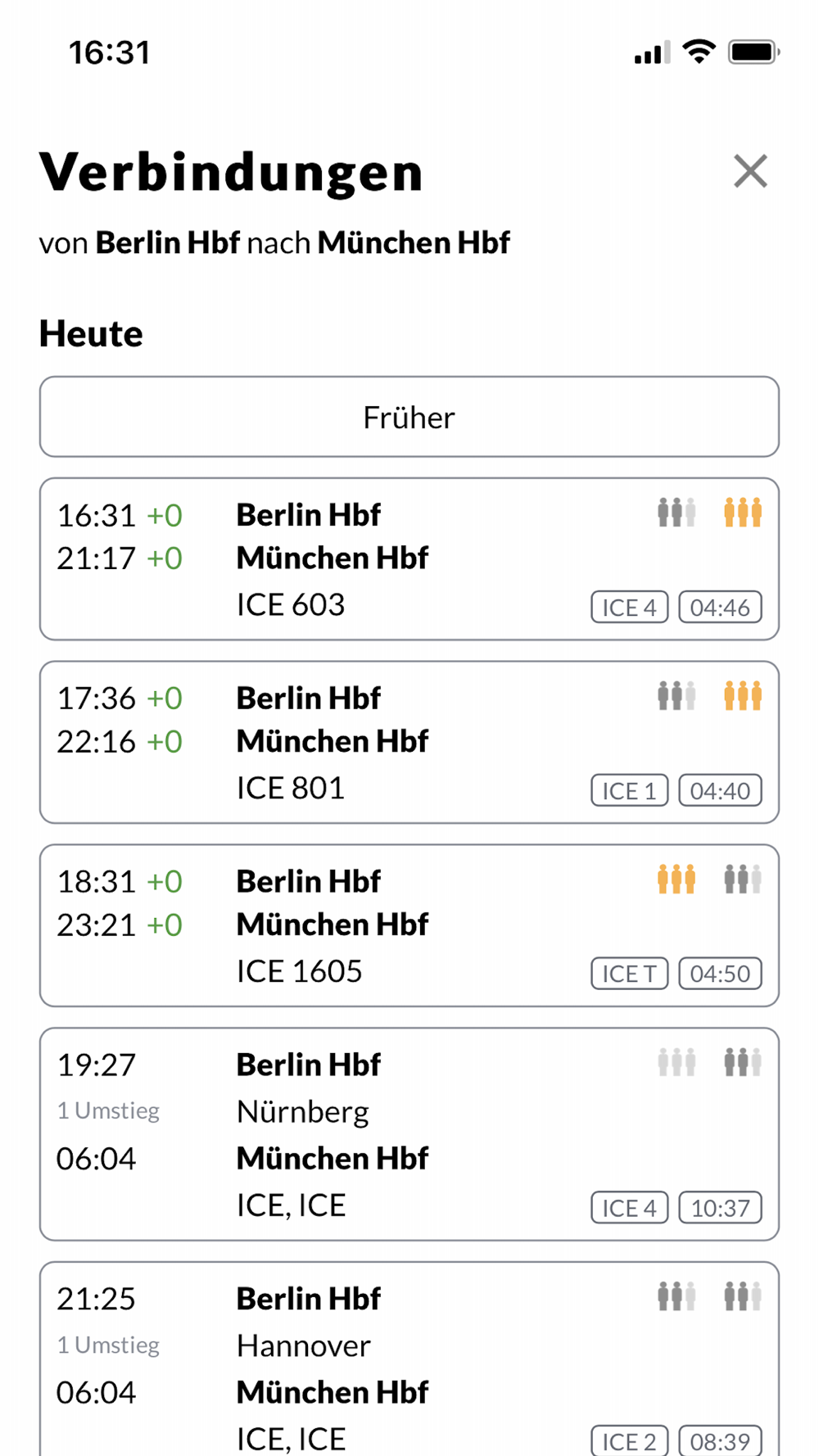The width and height of the screenshot is (819, 1456).
Task: Tap dark gray occupancy icon on ICE 1605
Action: (743, 879)
